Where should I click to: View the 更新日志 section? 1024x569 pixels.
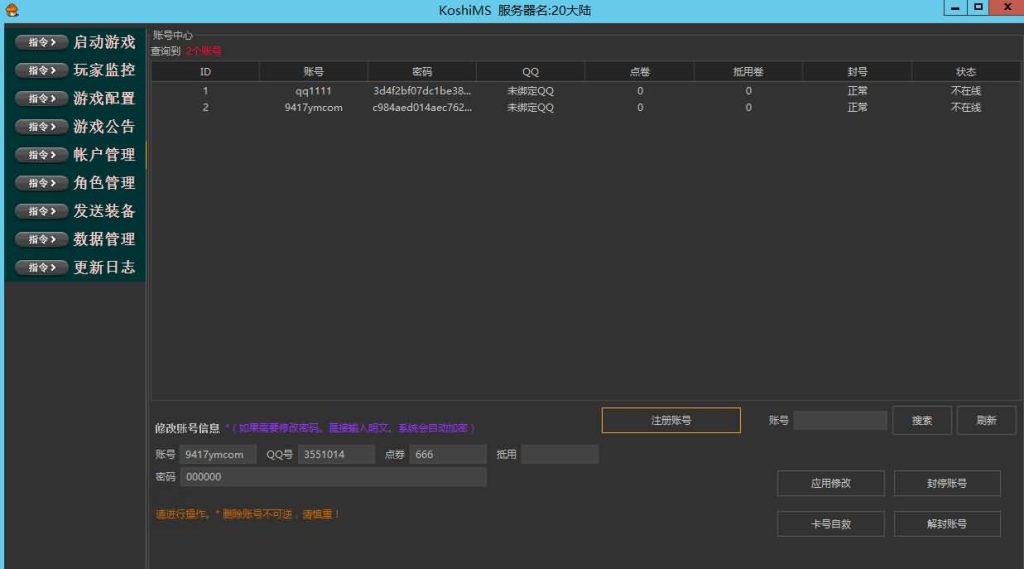click(x=104, y=267)
